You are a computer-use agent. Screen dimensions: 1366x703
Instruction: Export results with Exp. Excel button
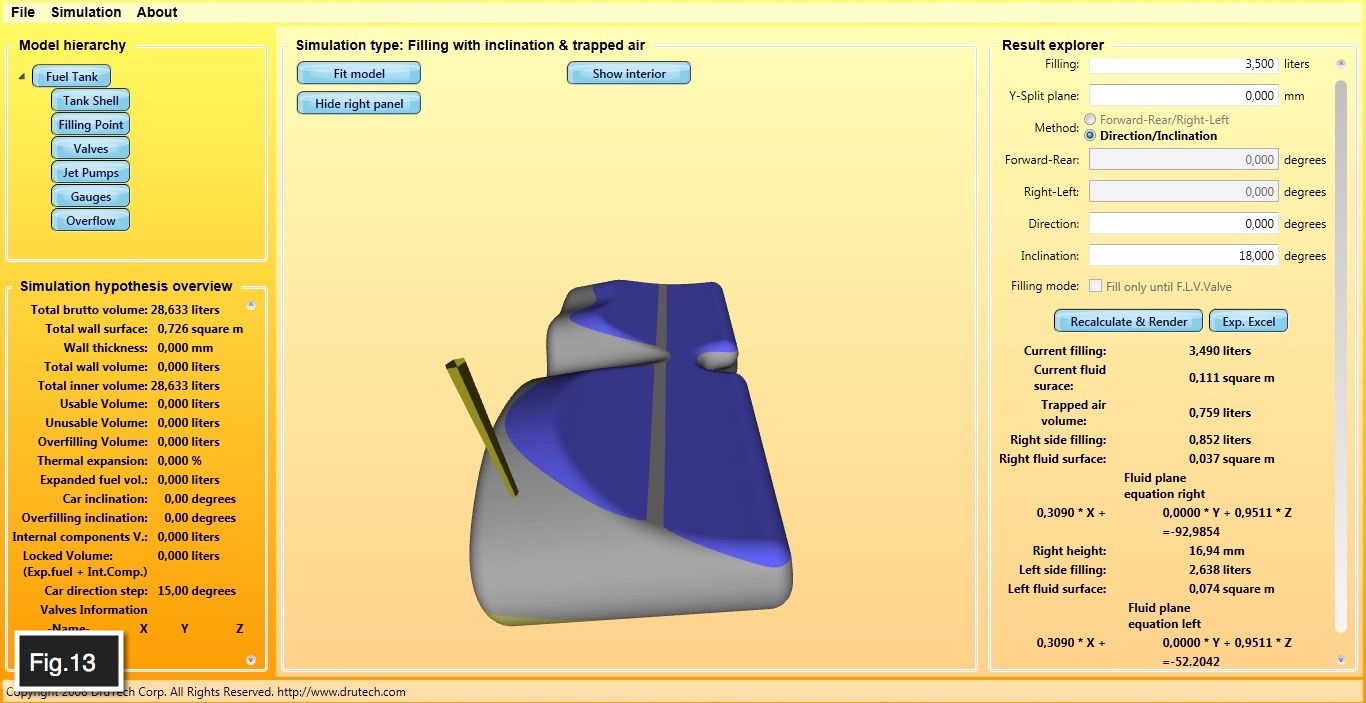[x=1248, y=322]
